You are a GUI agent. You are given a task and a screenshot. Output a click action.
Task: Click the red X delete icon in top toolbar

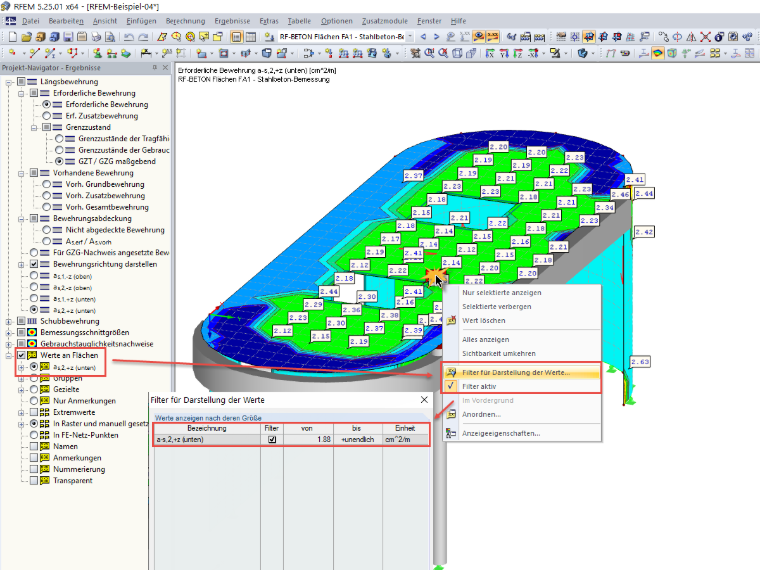[x=705, y=37]
